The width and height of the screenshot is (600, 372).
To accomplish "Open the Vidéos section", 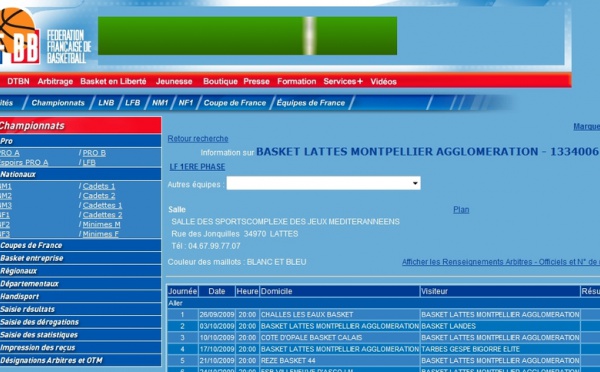I will pyautogui.click(x=383, y=81).
